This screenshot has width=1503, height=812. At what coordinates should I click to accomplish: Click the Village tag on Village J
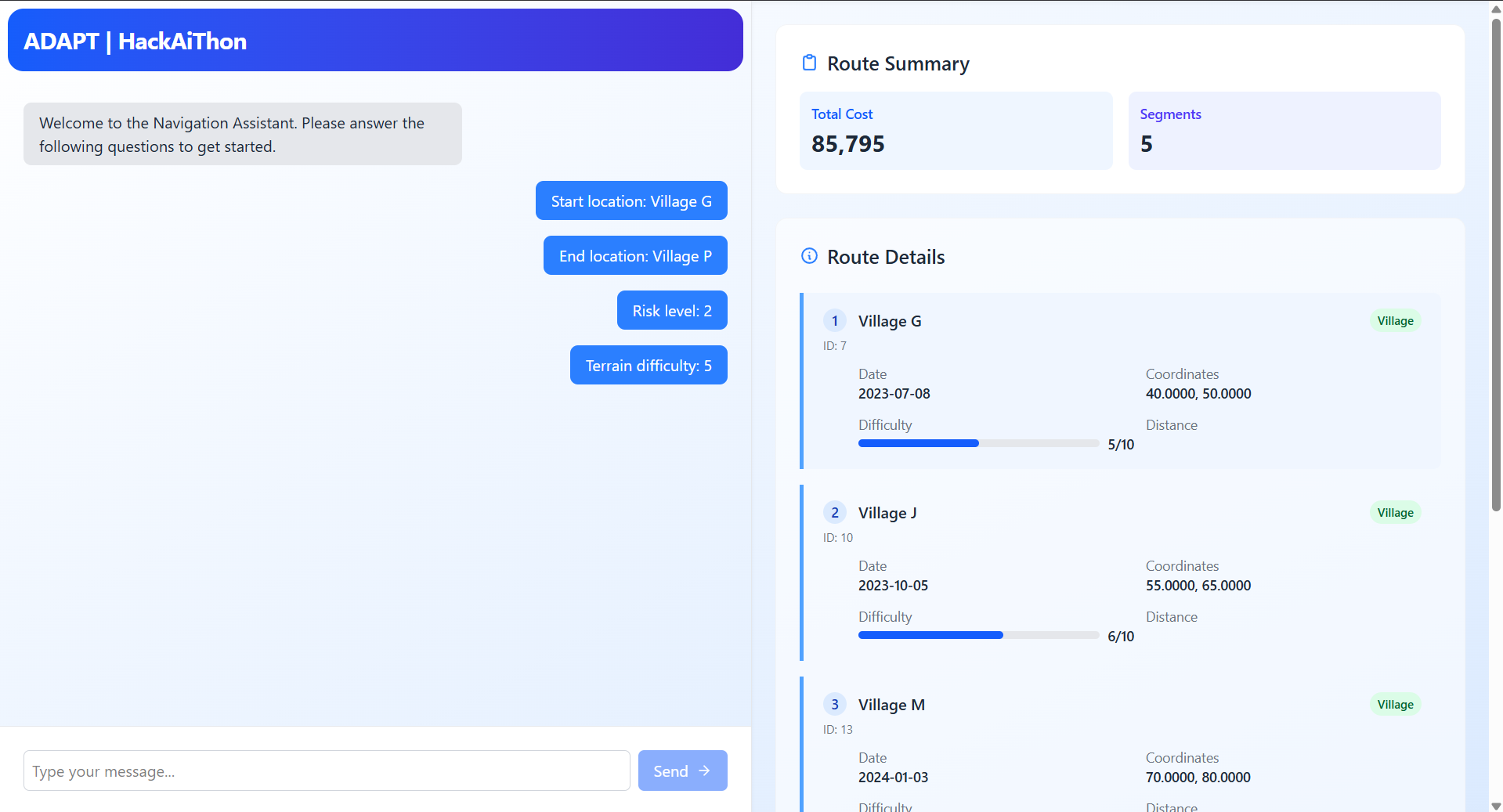tap(1395, 513)
